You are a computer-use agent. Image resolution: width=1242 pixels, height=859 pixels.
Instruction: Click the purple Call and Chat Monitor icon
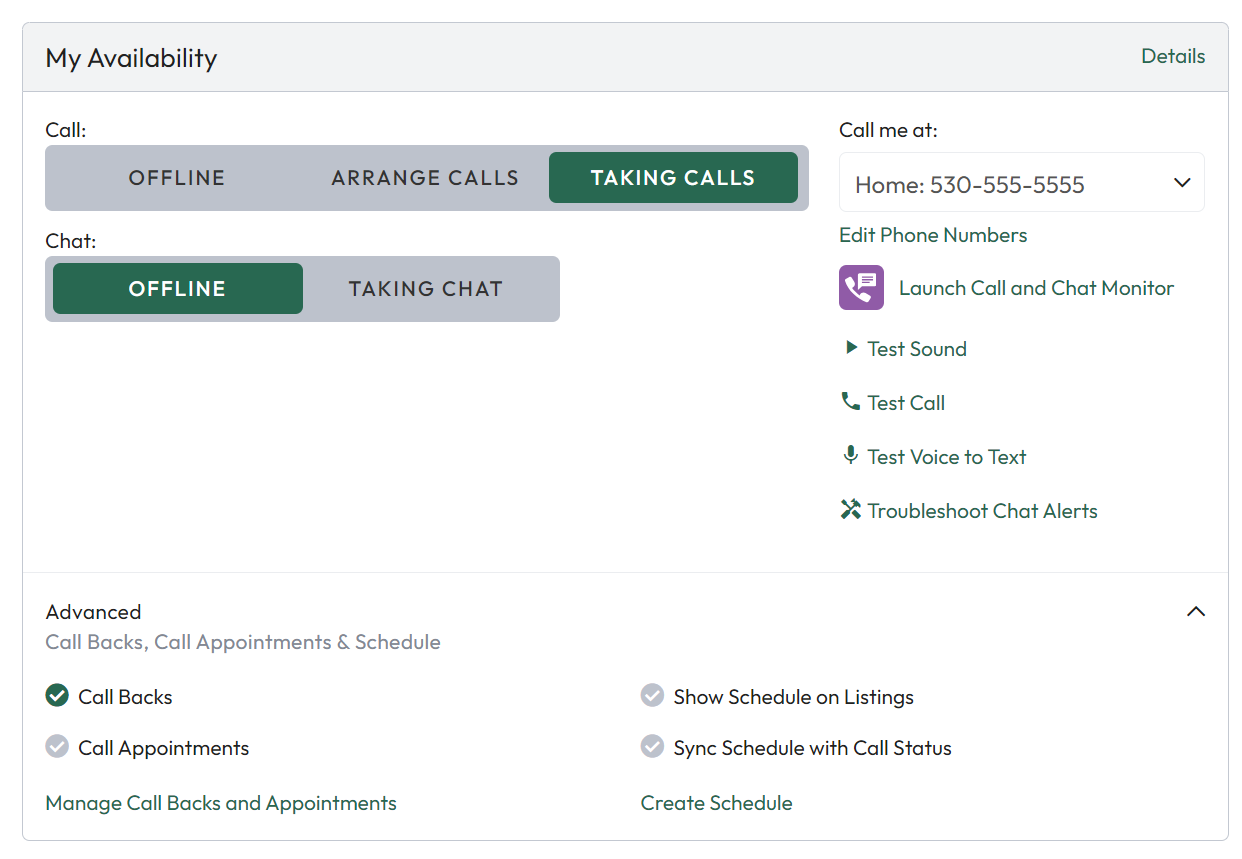(x=861, y=288)
